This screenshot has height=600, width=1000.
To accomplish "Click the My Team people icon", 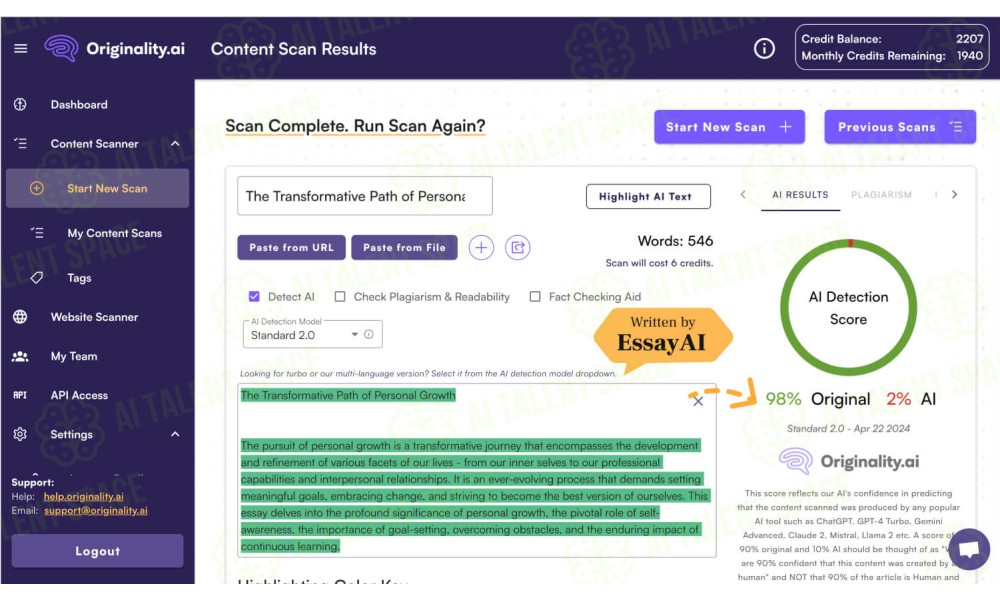I will coord(20,356).
